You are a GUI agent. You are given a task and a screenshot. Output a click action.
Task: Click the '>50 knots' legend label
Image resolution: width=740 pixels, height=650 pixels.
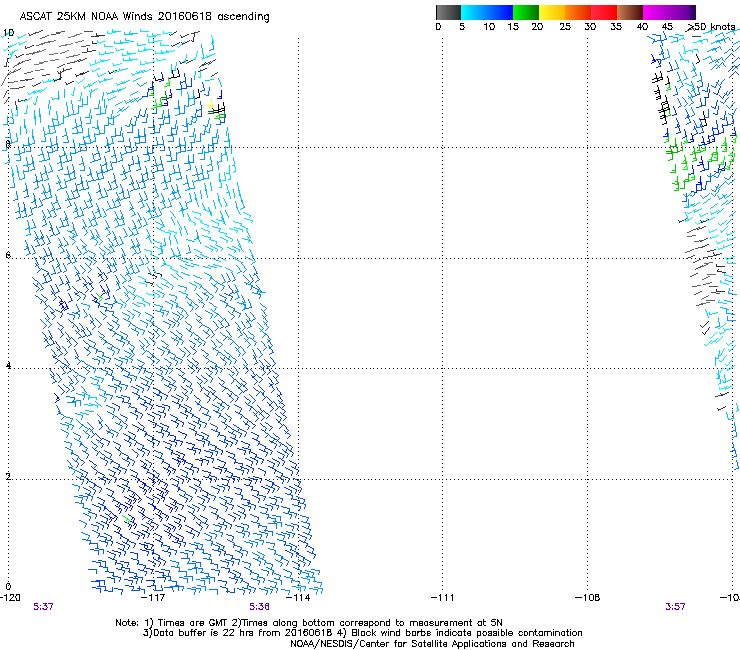tap(712, 27)
